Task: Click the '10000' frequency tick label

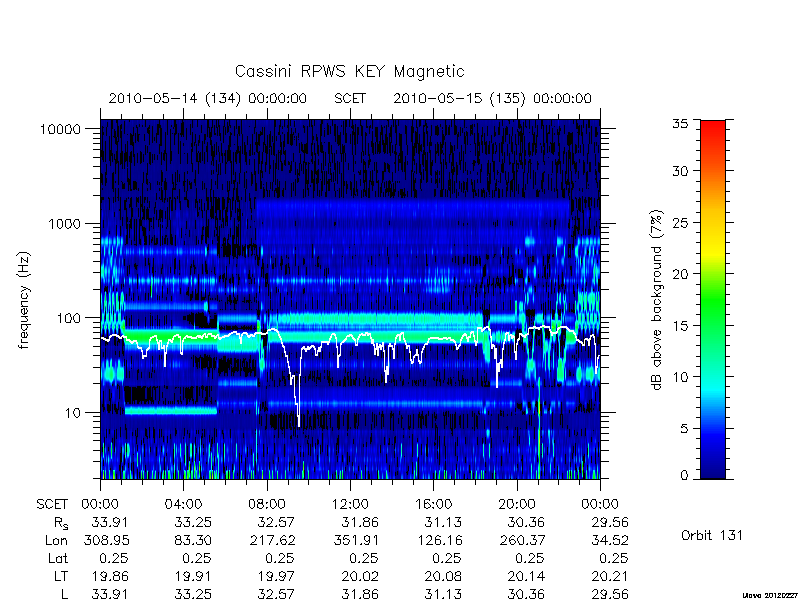Action: [61, 130]
